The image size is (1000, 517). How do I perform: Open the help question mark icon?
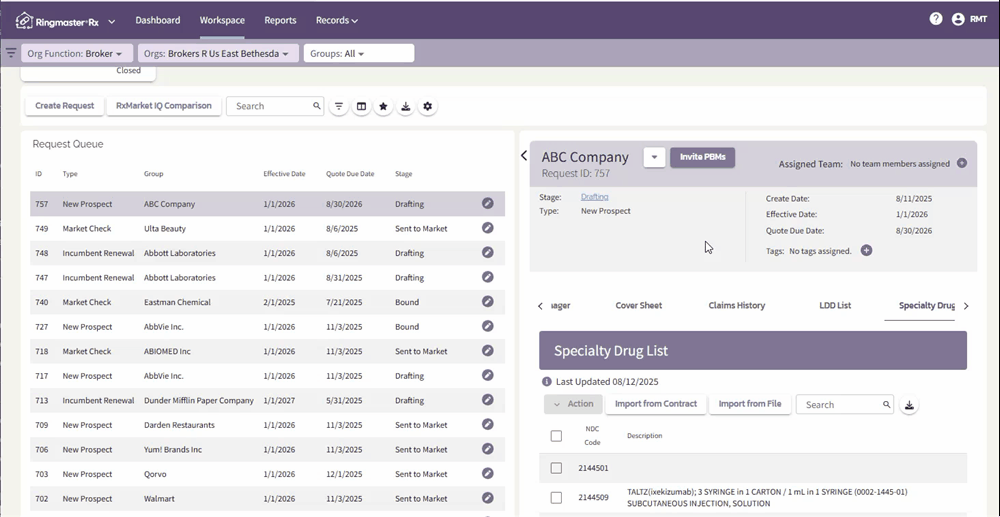[x=936, y=19]
